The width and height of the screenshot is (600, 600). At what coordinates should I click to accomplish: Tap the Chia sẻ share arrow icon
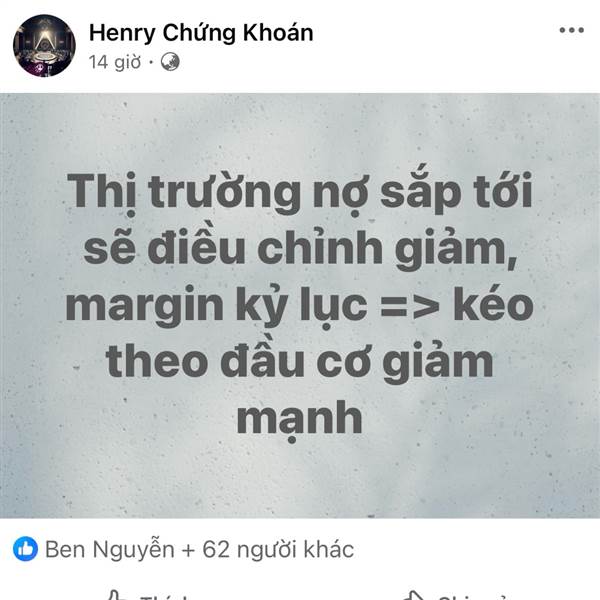415,596
